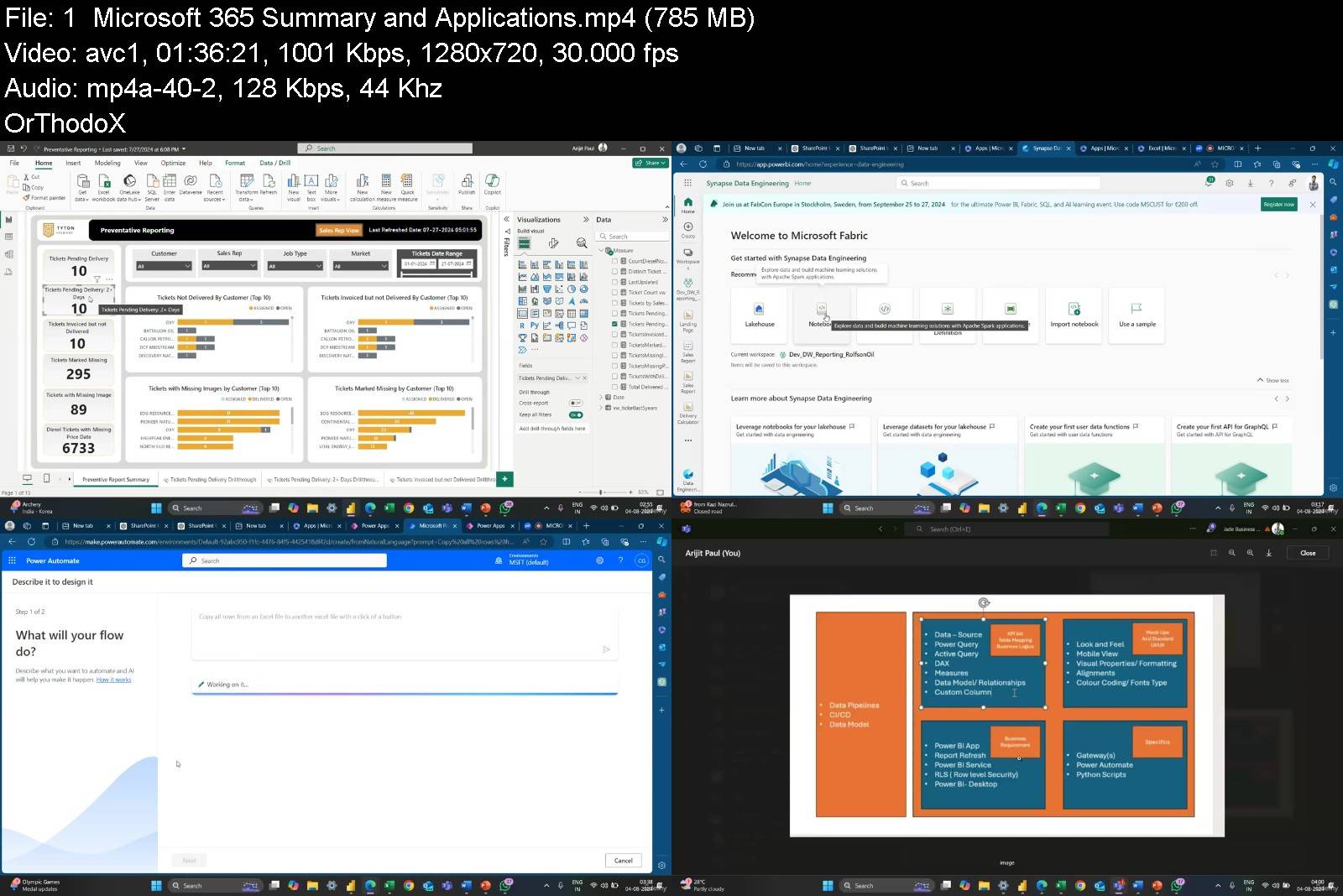Viewport: 1343px width, 896px height.
Task: Open Power Automate settings gear icon
Action: [x=599, y=560]
